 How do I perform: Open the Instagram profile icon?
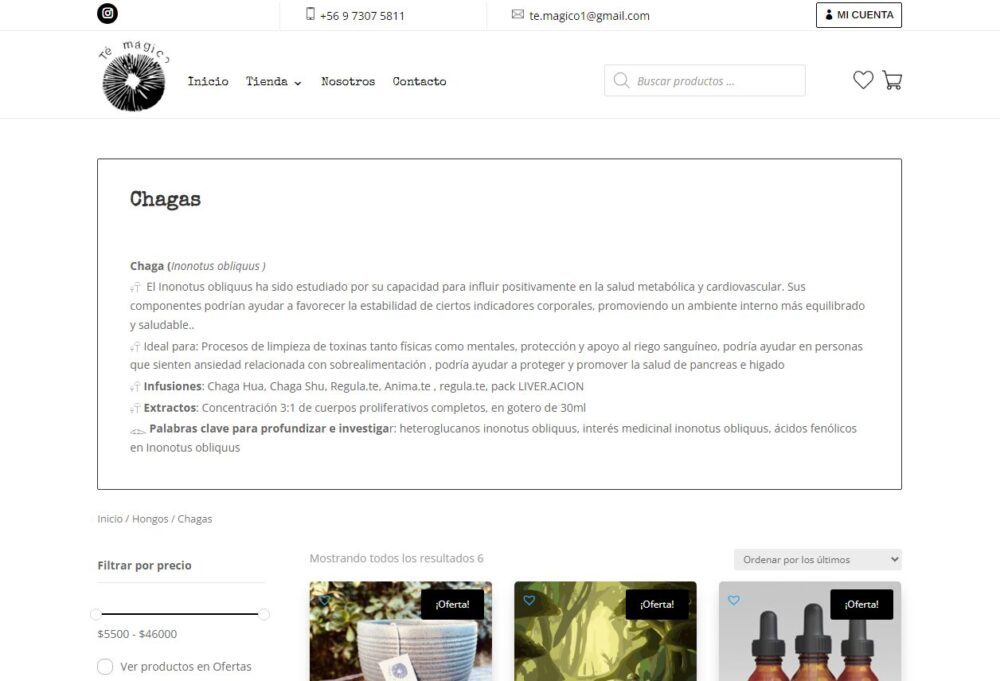click(x=107, y=13)
